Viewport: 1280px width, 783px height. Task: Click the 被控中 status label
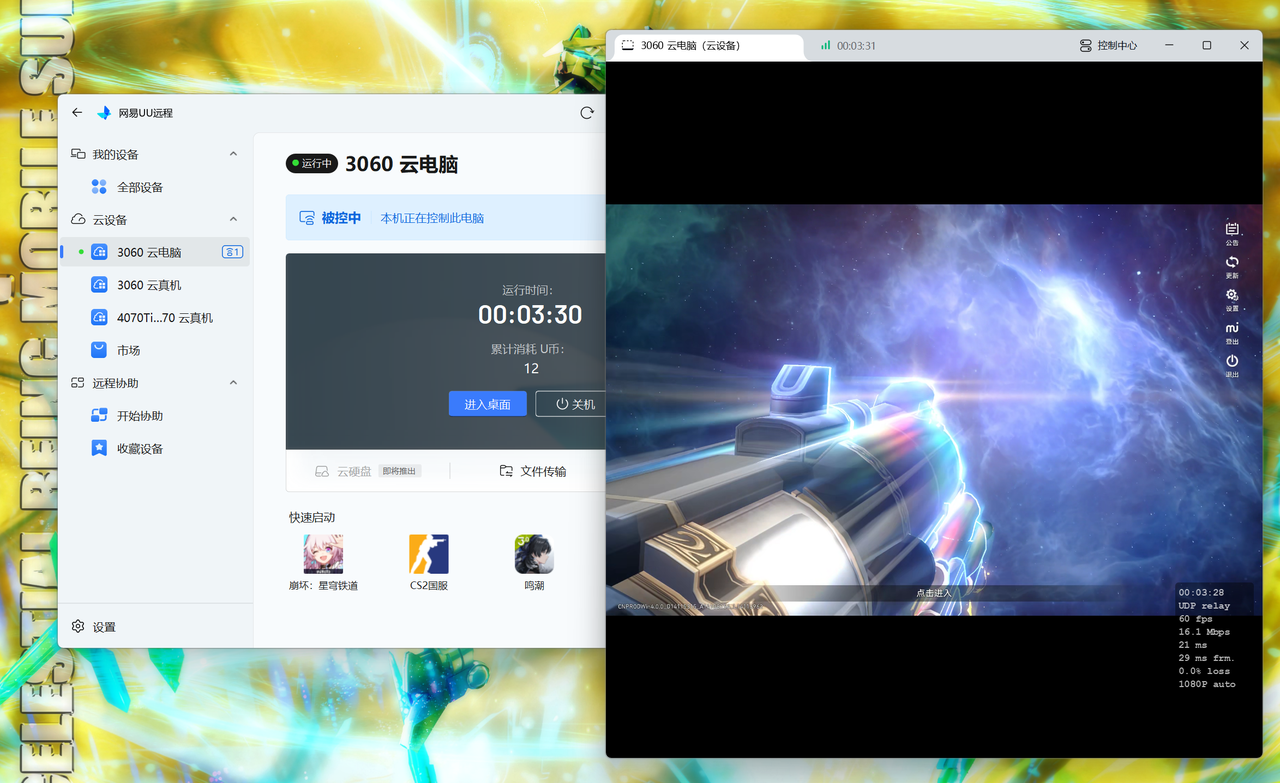331,217
